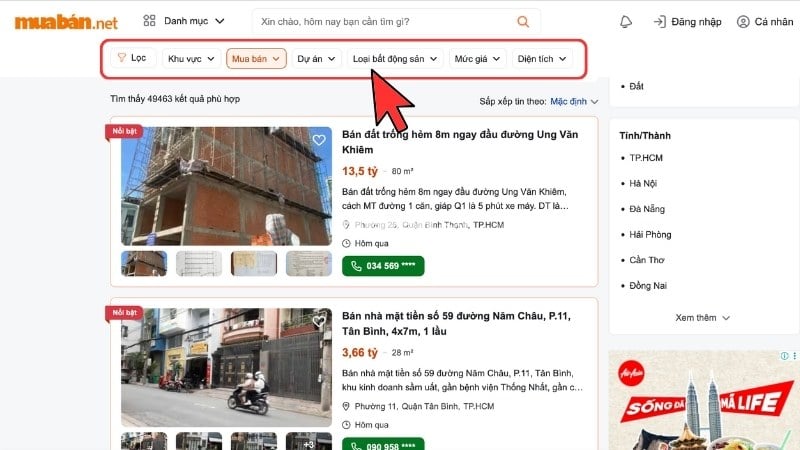Select TP.HCM province option
800x450 pixels.
tap(646, 158)
